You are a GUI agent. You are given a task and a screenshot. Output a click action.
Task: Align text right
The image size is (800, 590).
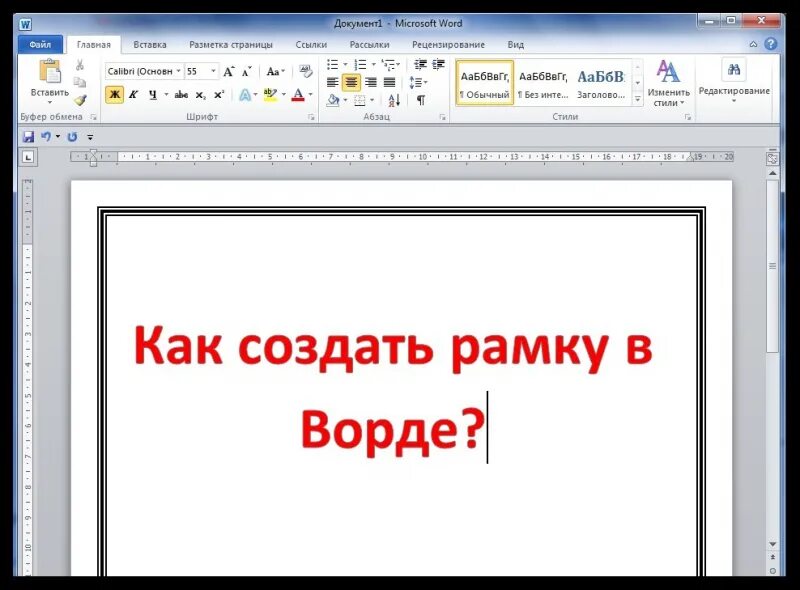coord(370,82)
